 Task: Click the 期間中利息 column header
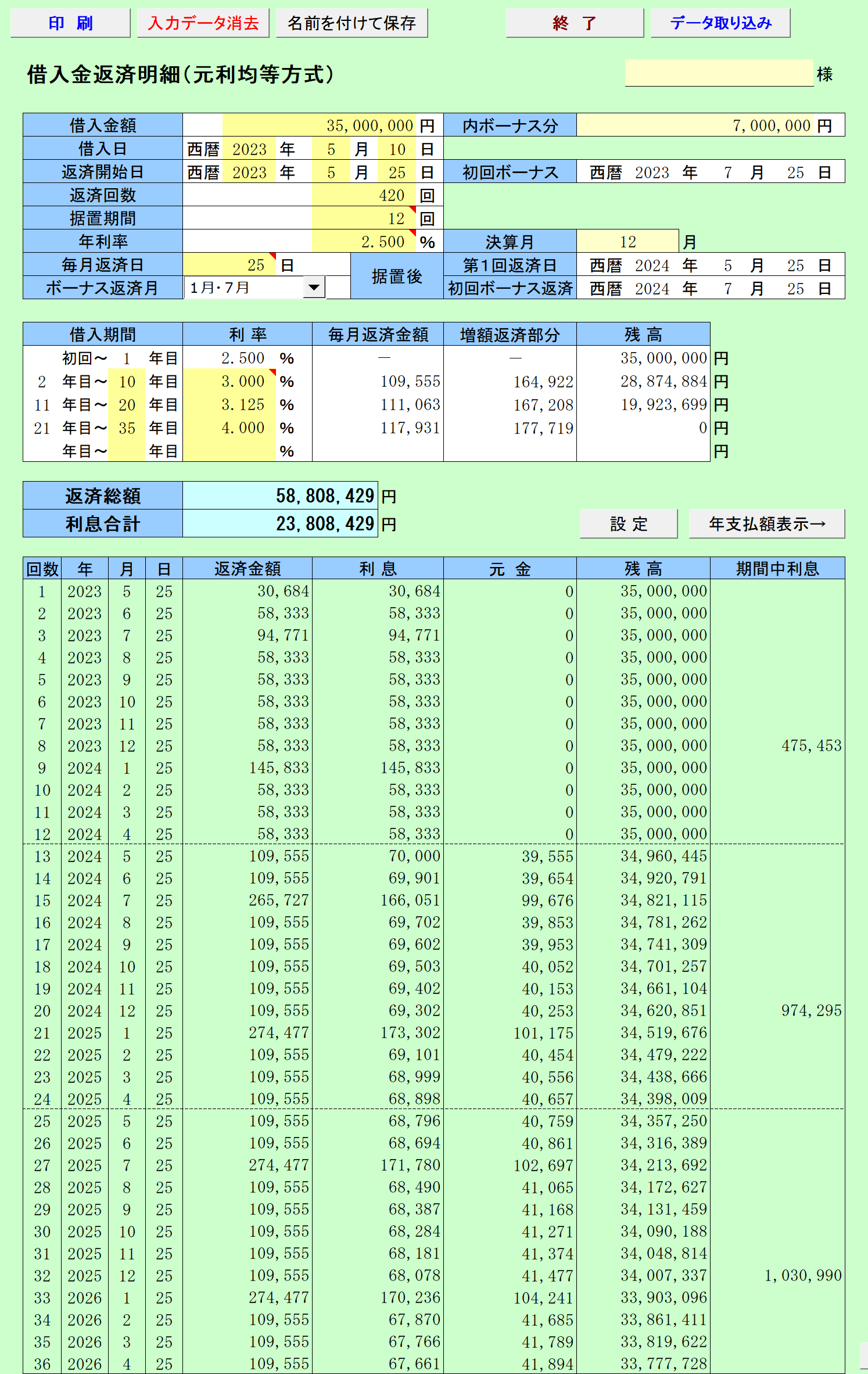777,568
